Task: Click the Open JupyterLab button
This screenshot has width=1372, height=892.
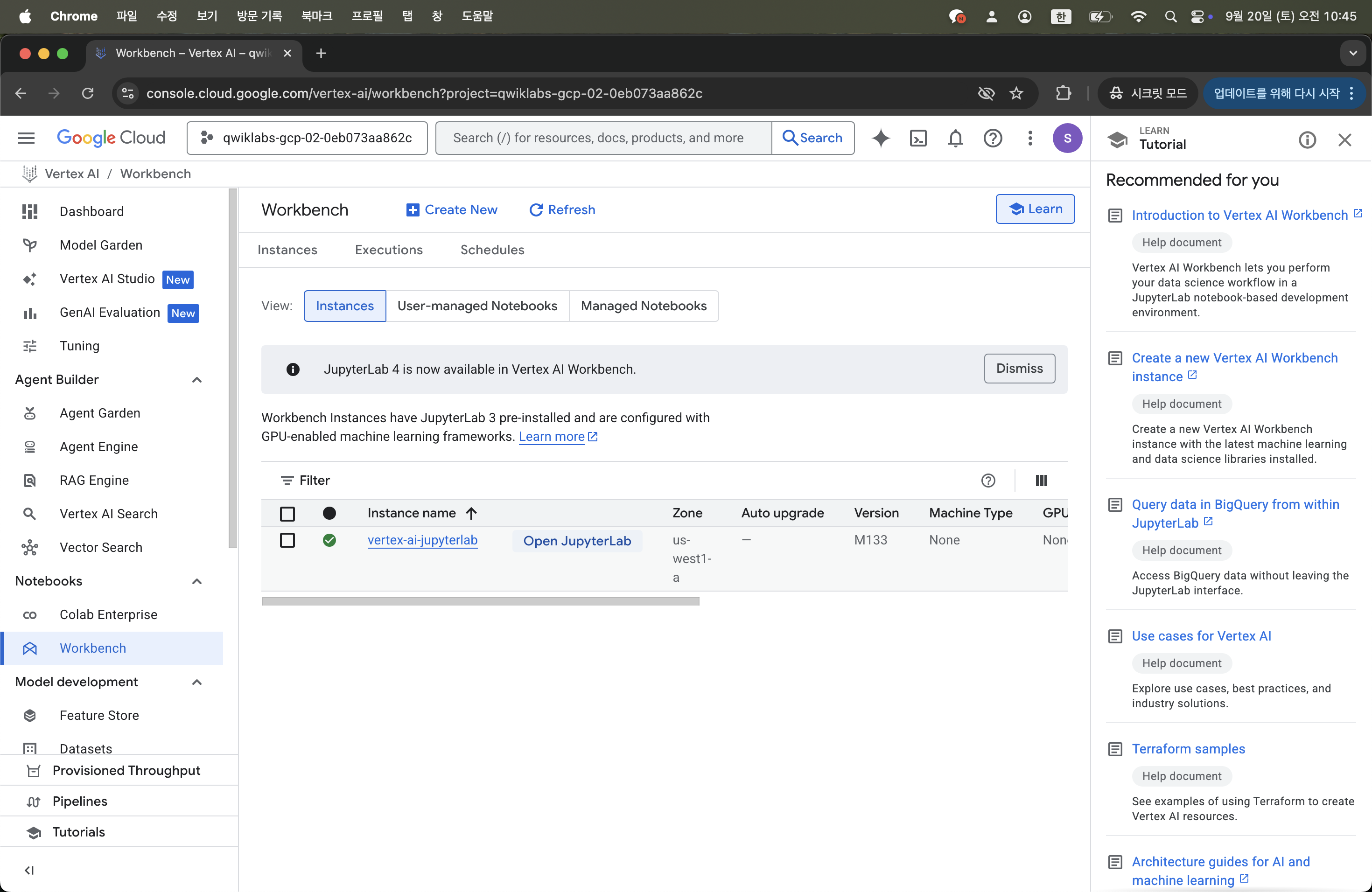Action: pos(577,541)
